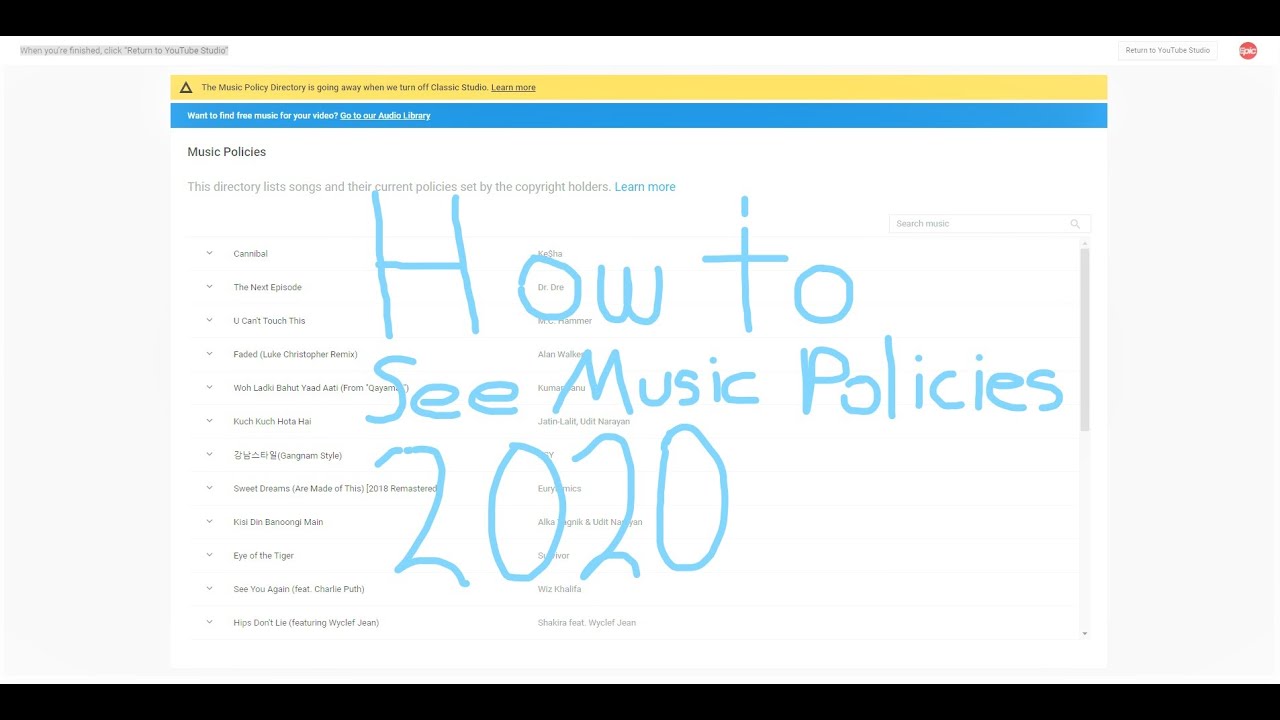The image size is (1280, 720).
Task: Select the song title Kuch Kuch Hota Hai
Action: [x=272, y=421]
